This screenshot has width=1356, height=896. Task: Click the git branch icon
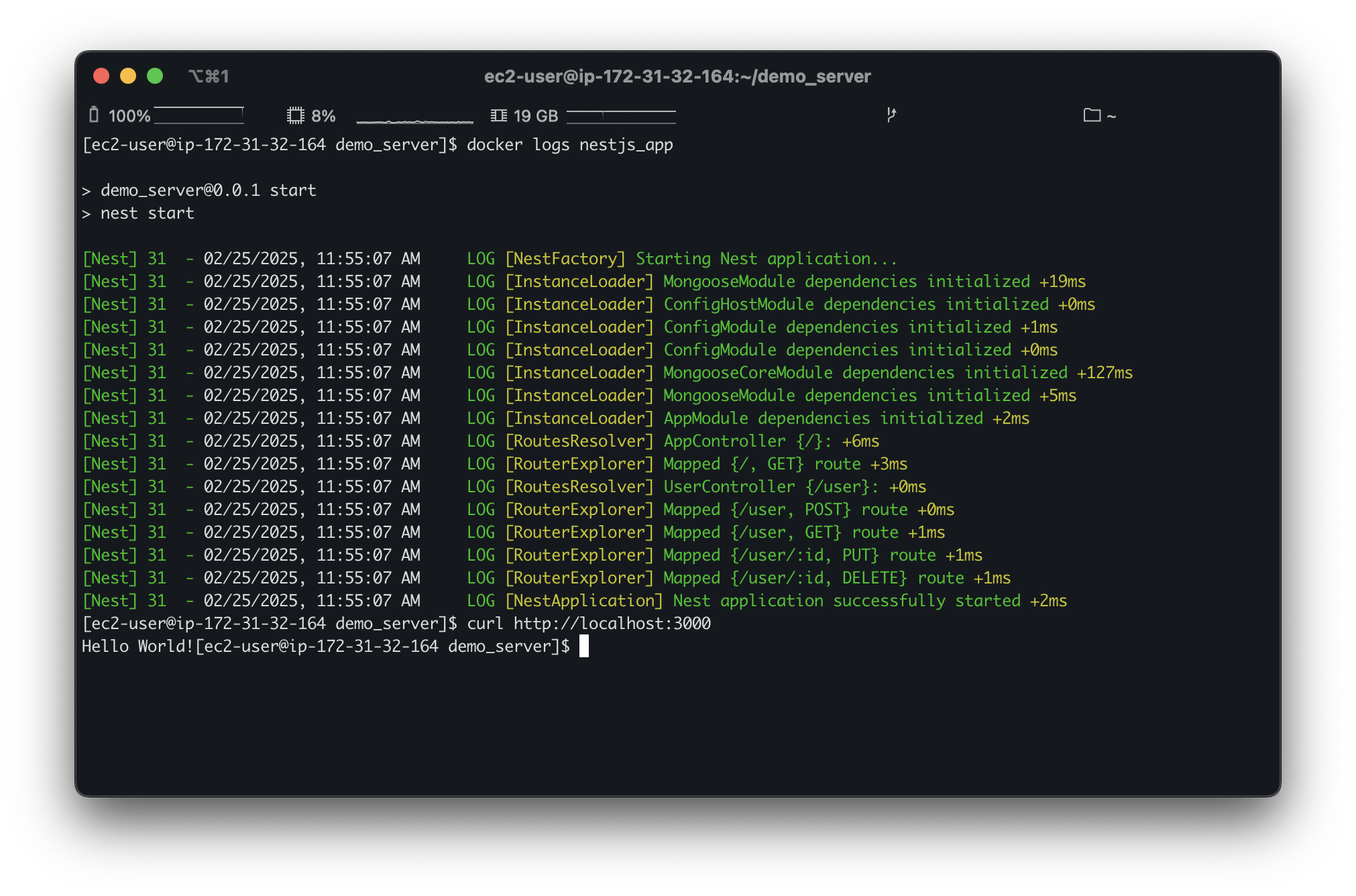point(891,115)
